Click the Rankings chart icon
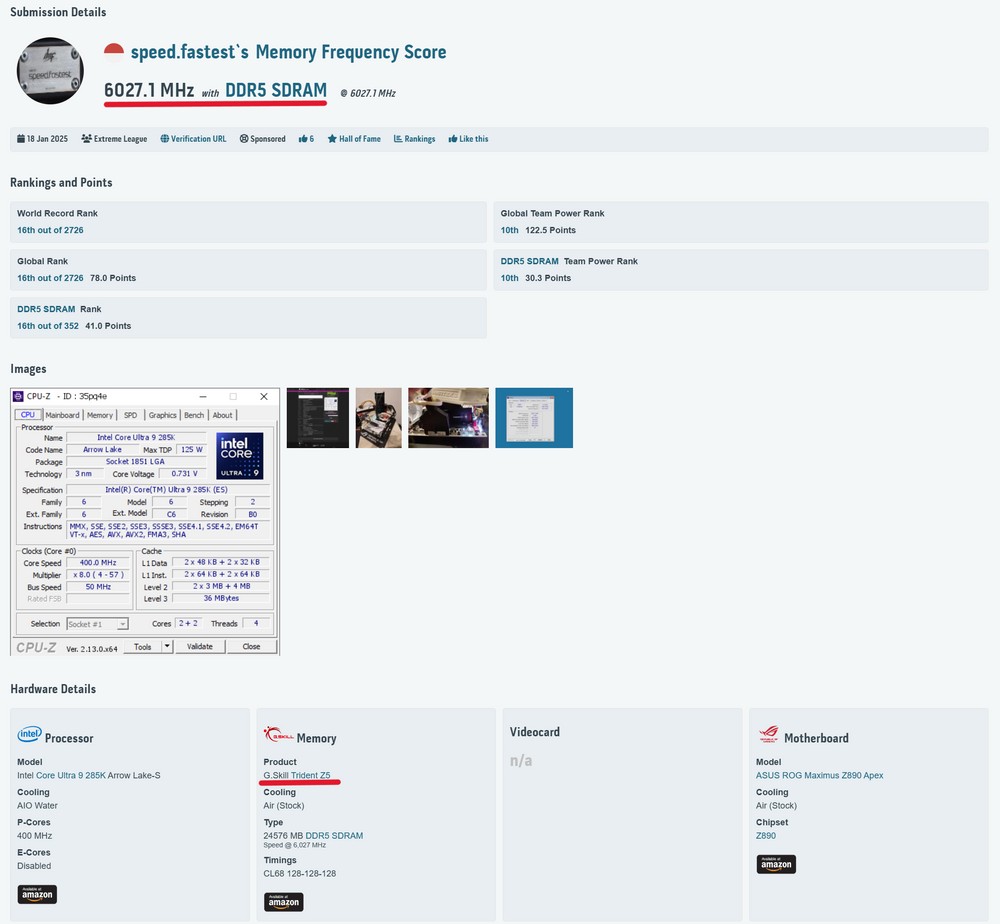Screen dimensions: 1000x924 point(398,139)
